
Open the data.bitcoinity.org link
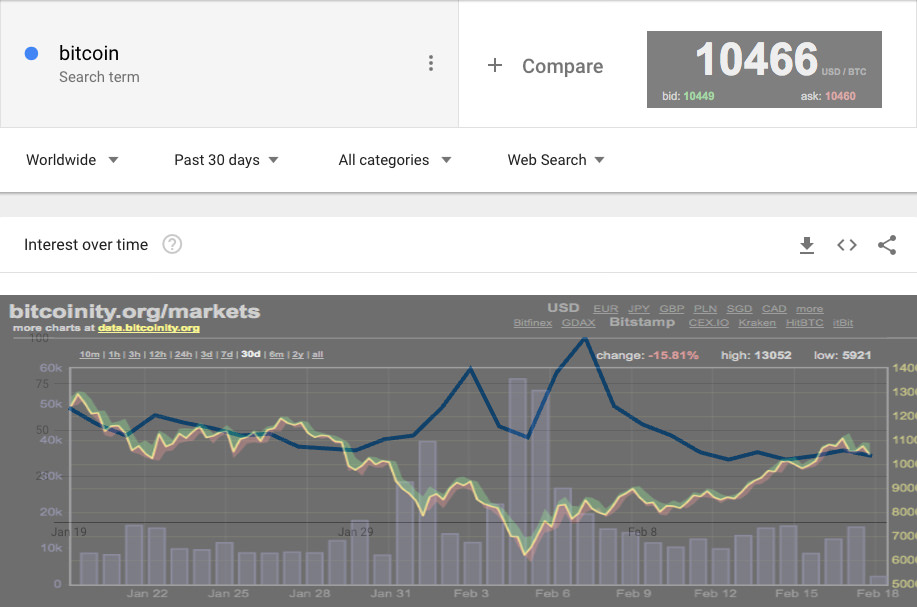[149, 328]
